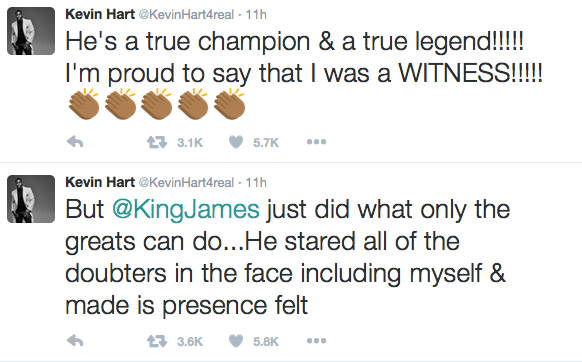
Task: Open second tweet's 11h timestamp
Action: point(256,183)
